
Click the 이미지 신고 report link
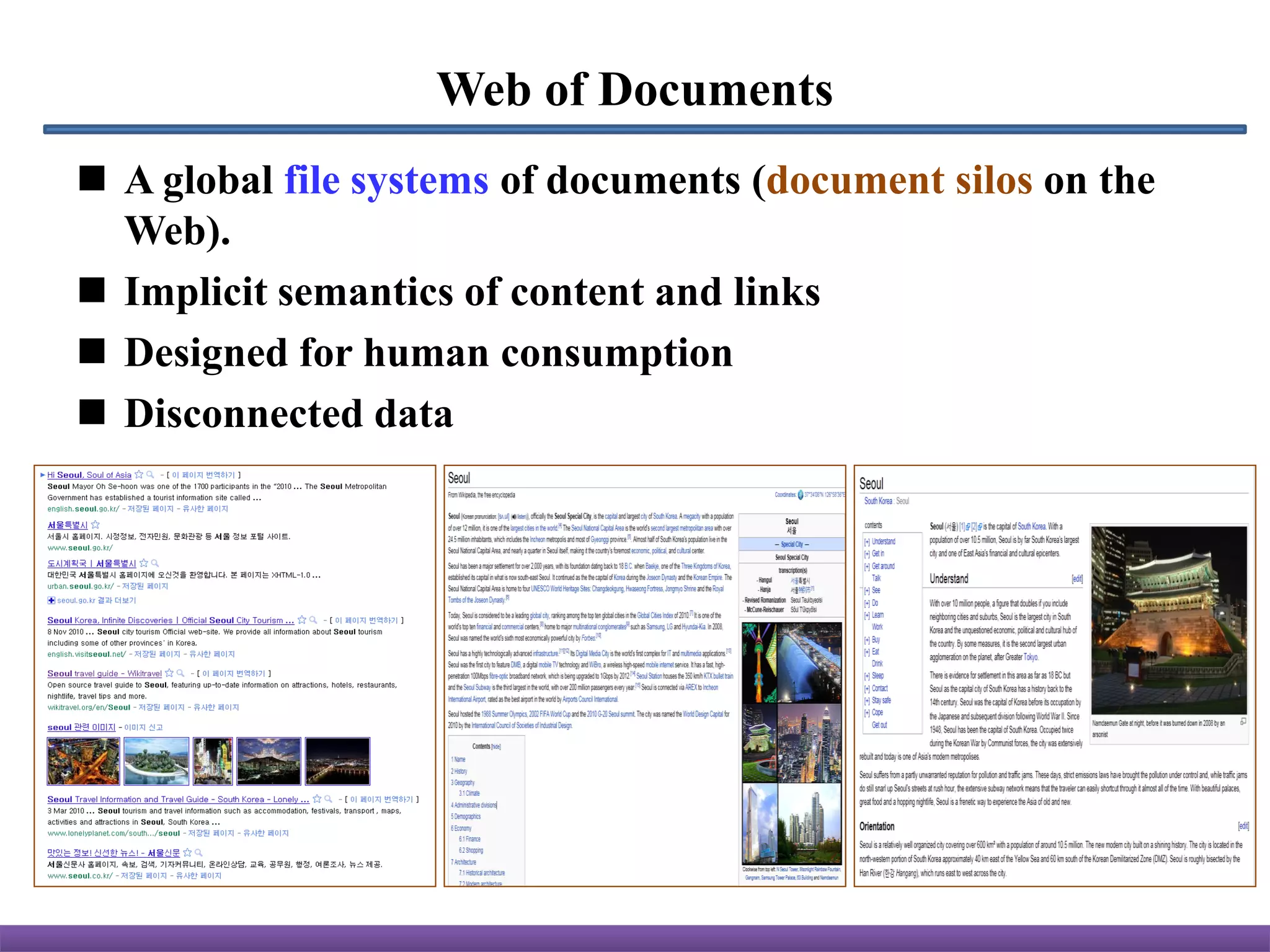tap(143, 727)
